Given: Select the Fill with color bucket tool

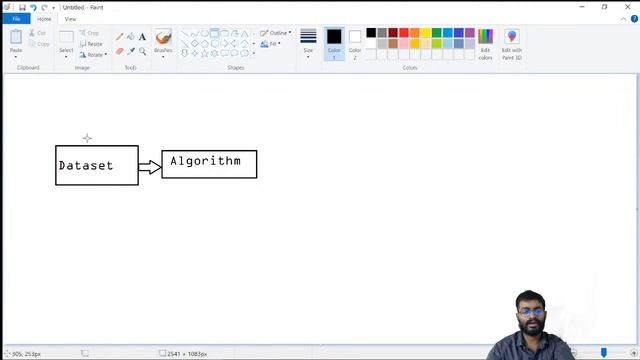Looking at the screenshot, I should coord(131,37).
